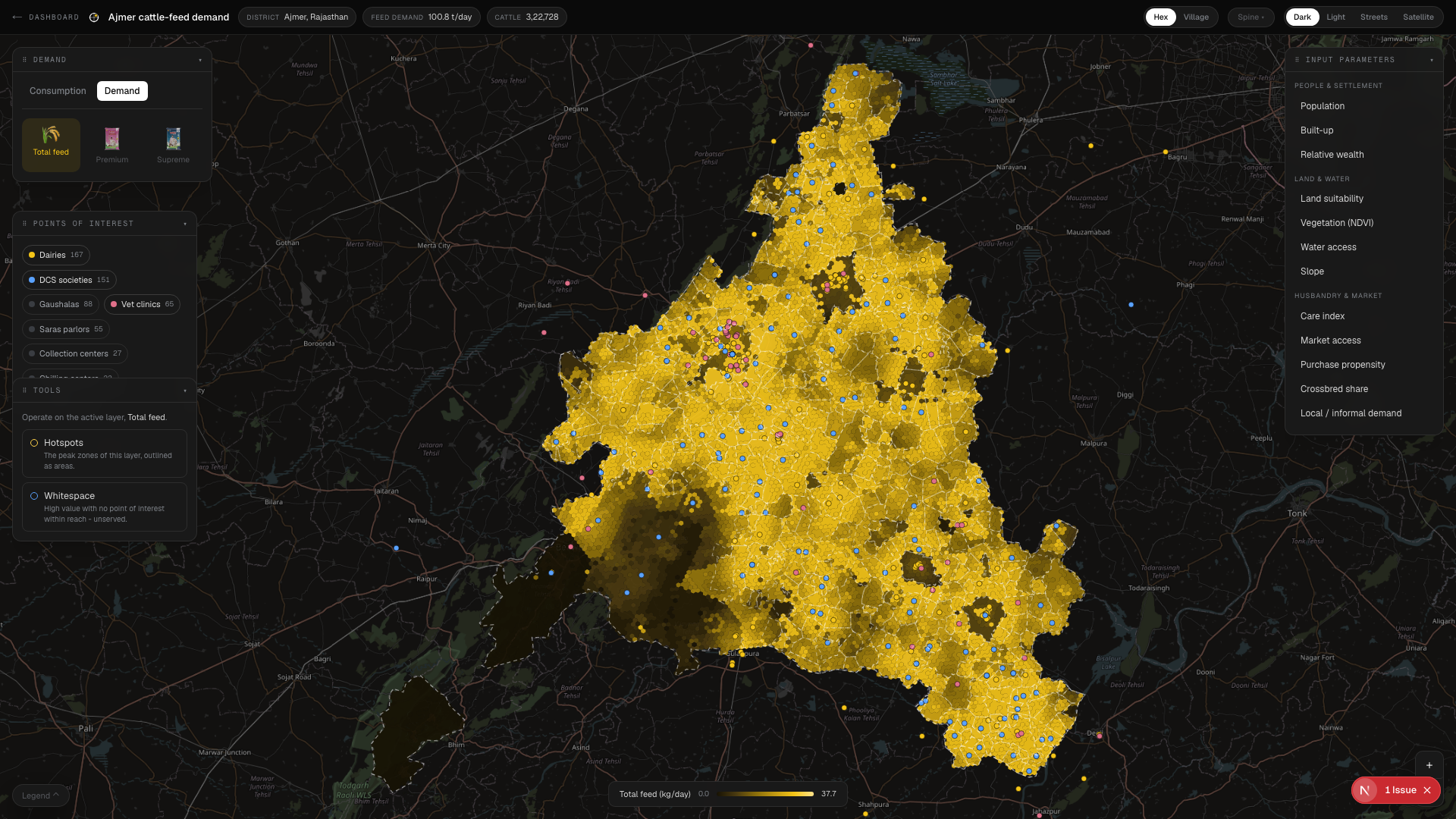Go back via Dashboard arrow icon
Image resolution: width=1456 pixels, height=819 pixels.
[x=17, y=17]
